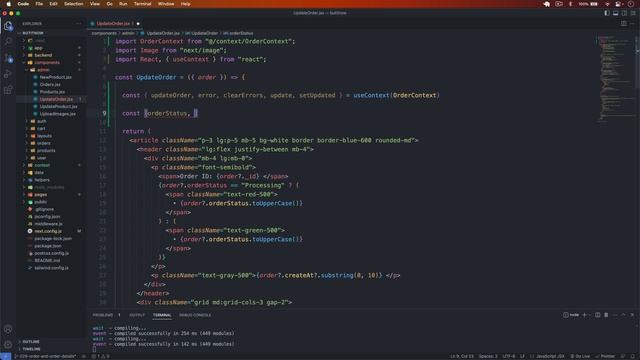The width and height of the screenshot is (640, 360).
Task: Open the Help menu
Action: (x=185, y=4)
